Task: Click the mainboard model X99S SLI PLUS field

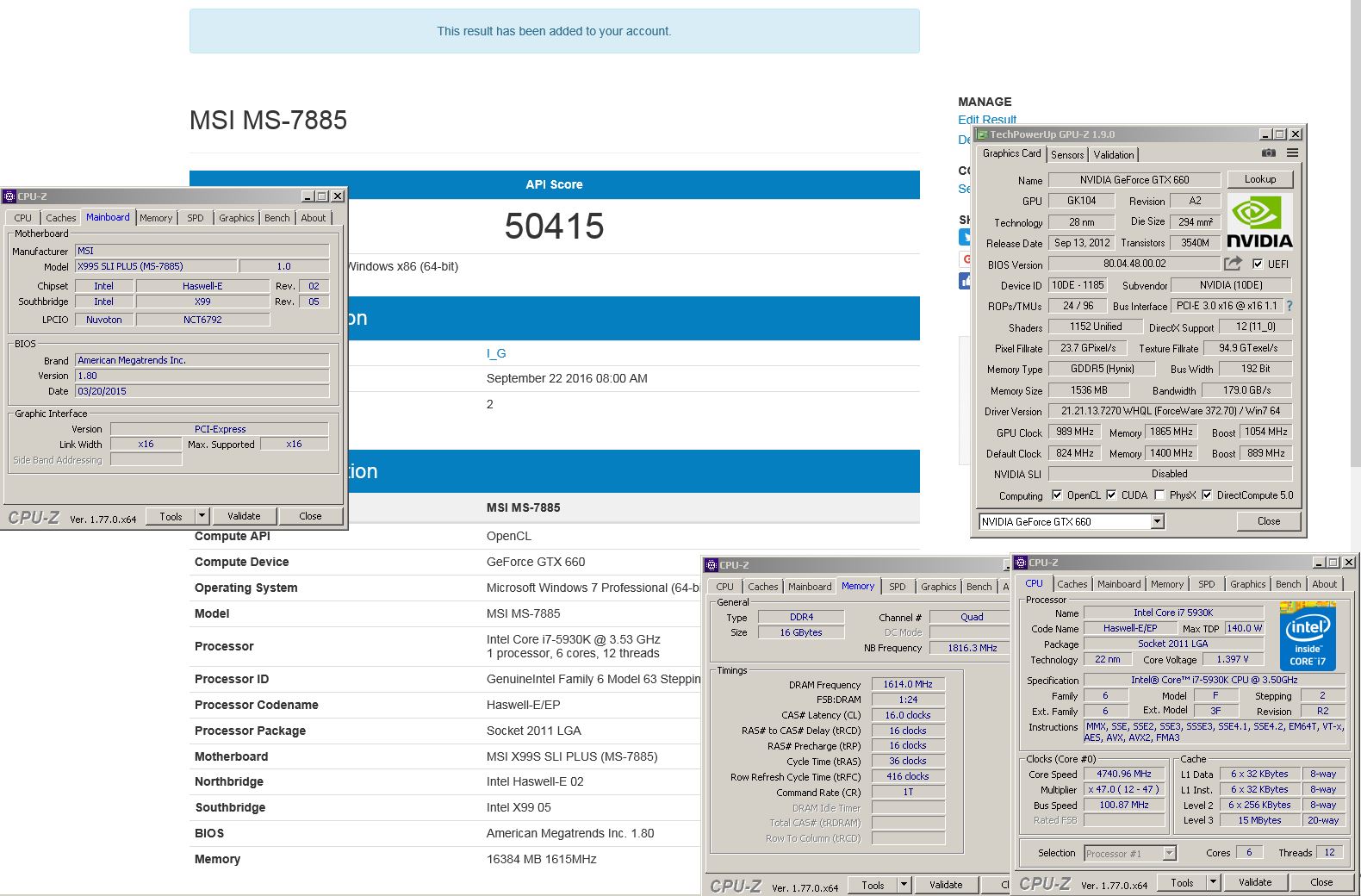Action: coord(155,266)
